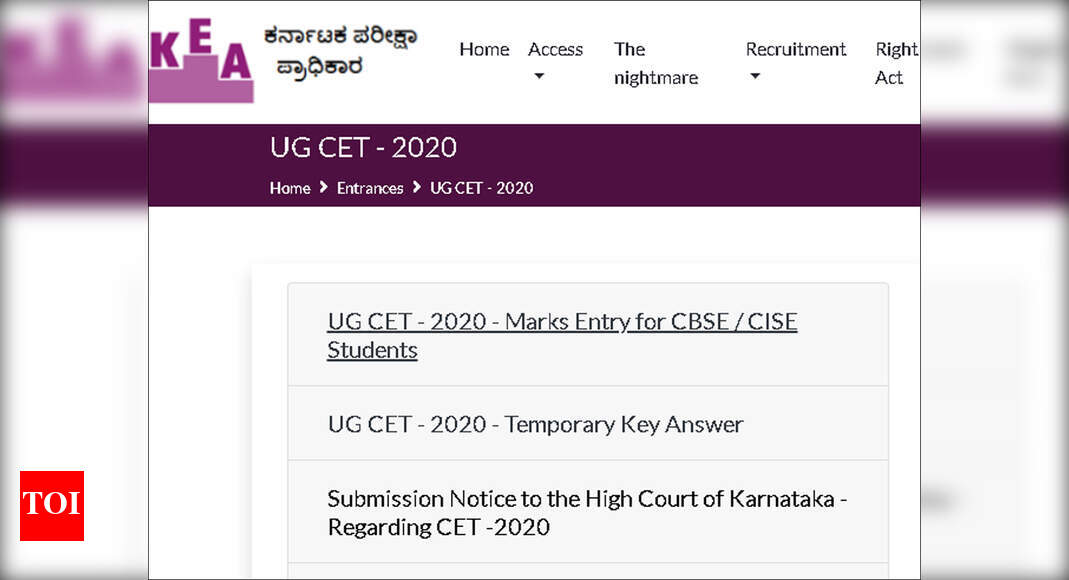Viewport: 1069px width, 580px height.
Task: Click the 'UG CET - 2020' page heading
Action: (364, 147)
